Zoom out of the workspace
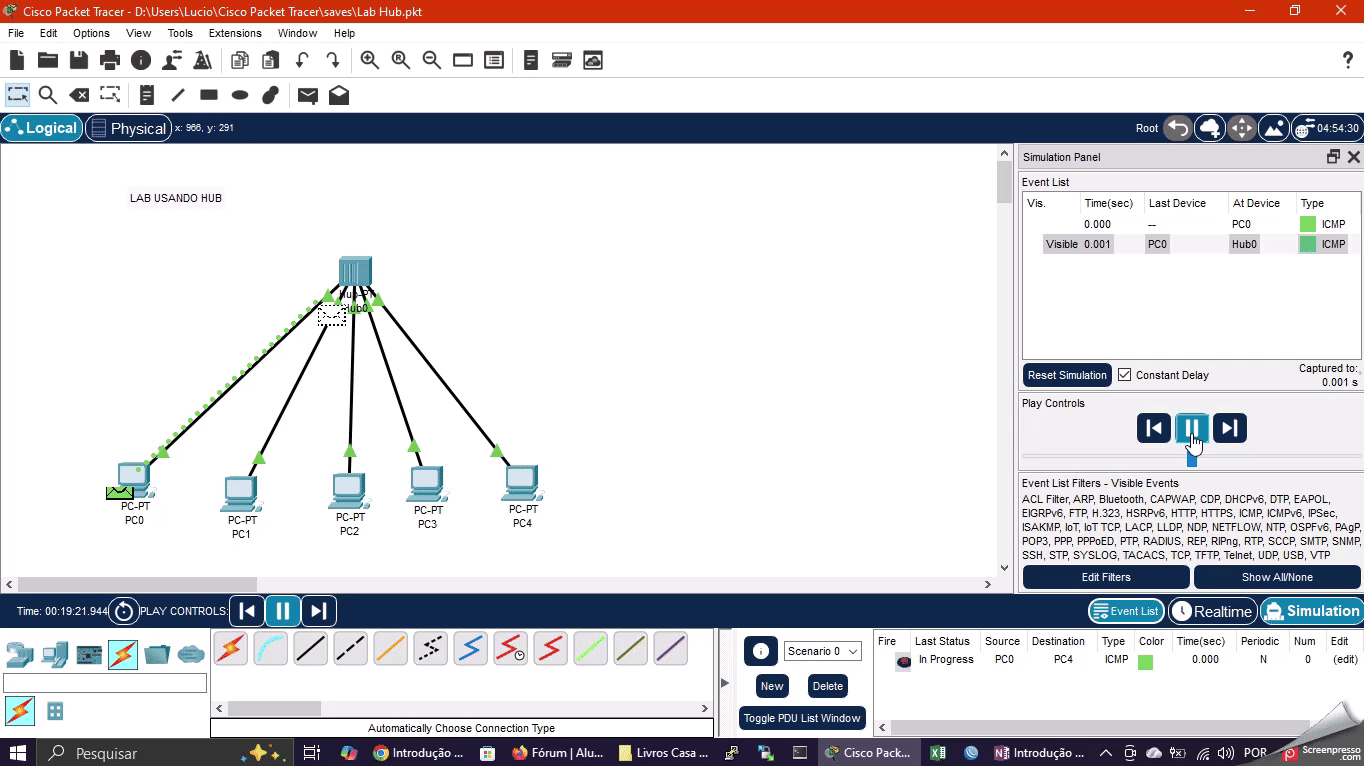Image resolution: width=1364 pixels, height=766 pixels. (x=432, y=61)
